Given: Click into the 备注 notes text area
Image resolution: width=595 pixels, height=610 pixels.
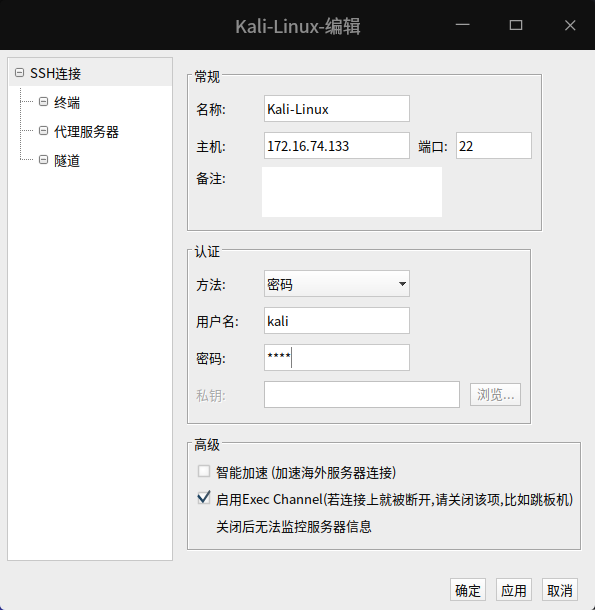Looking at the screenshot, I should pyautogui.click(x=352, y=192).
